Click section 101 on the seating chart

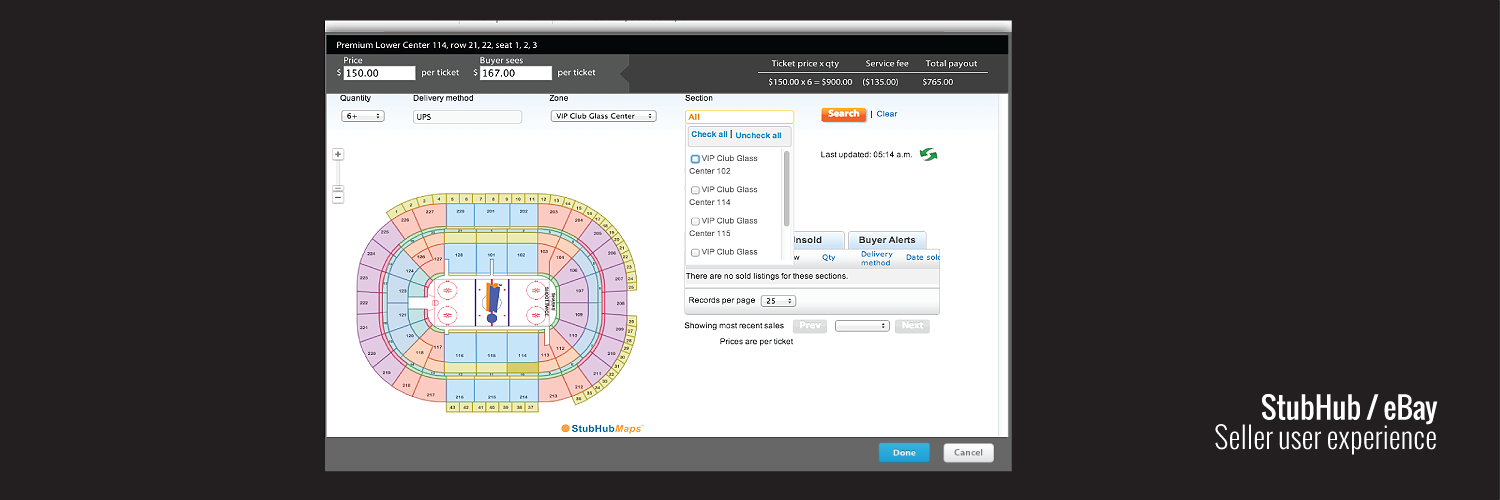491,256
